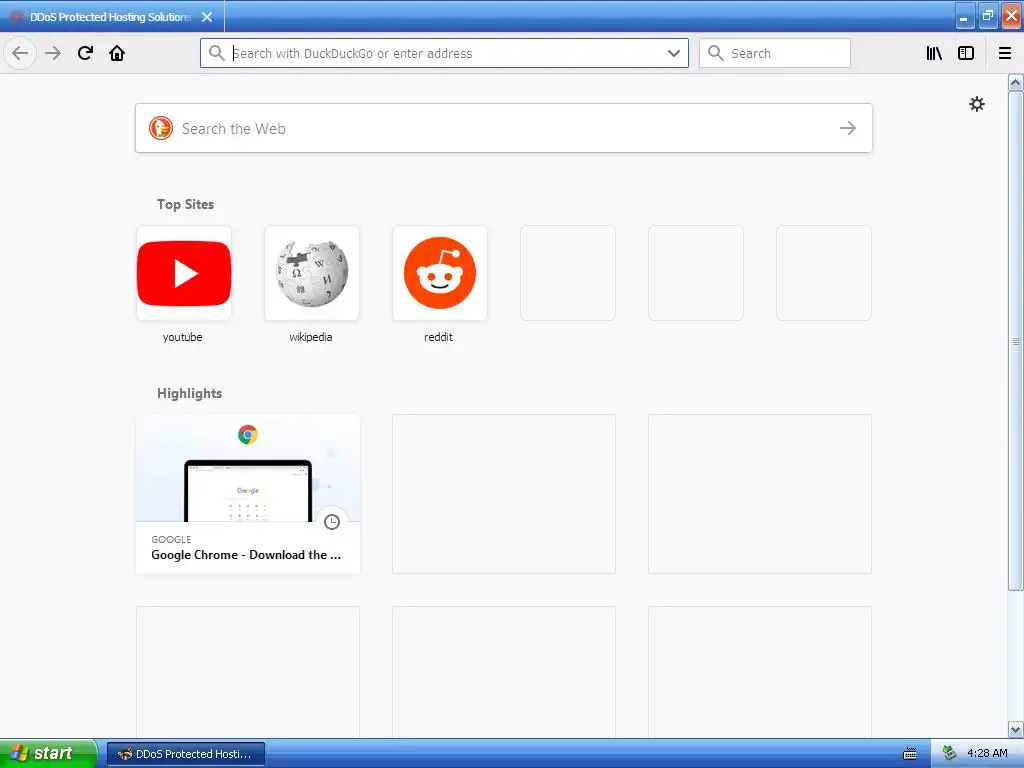Viewport: 1024px width, 768px height.
Task: Expand the address bar history dropdown
Action: pos(674,53)
